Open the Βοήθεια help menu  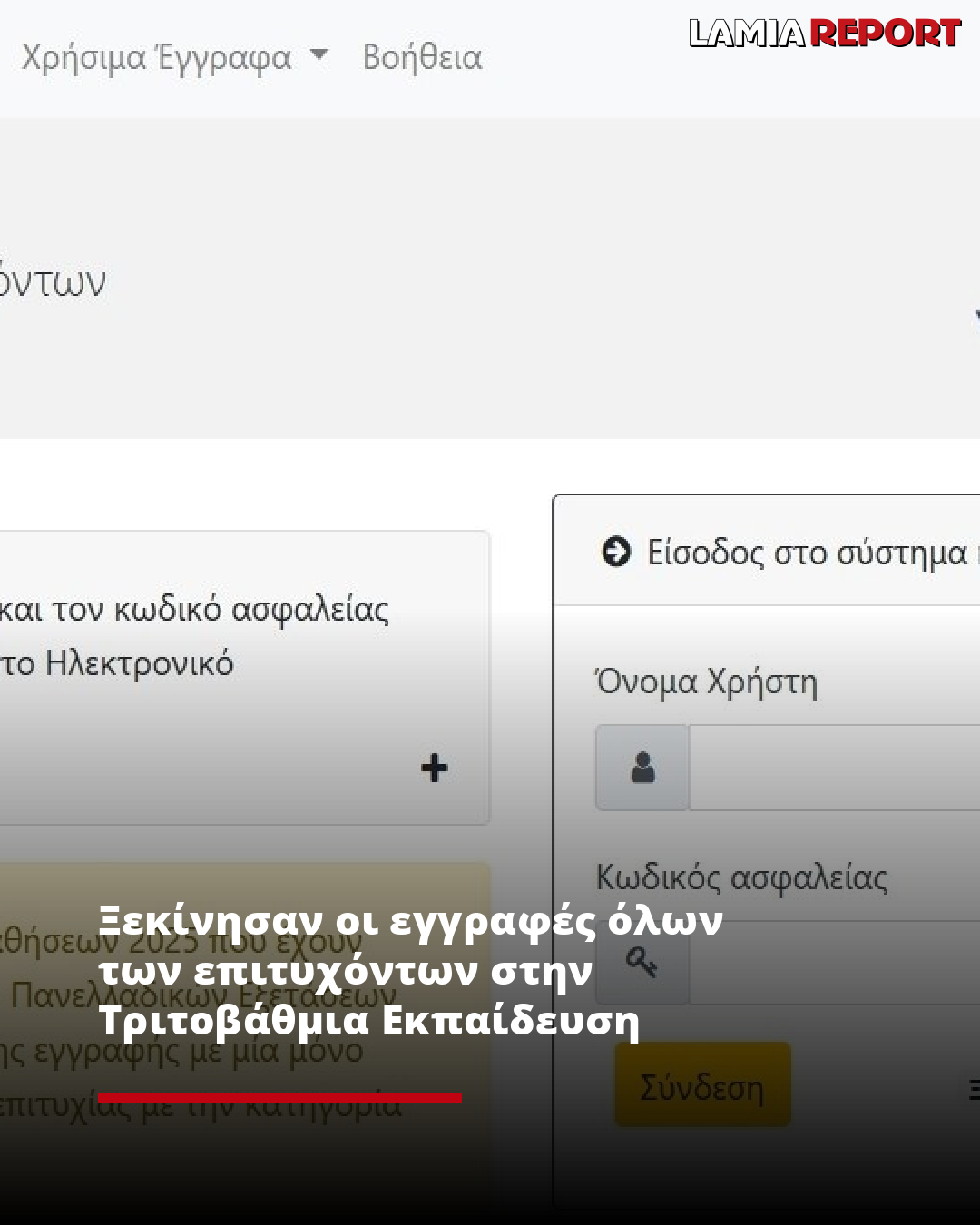pos(422,57)
